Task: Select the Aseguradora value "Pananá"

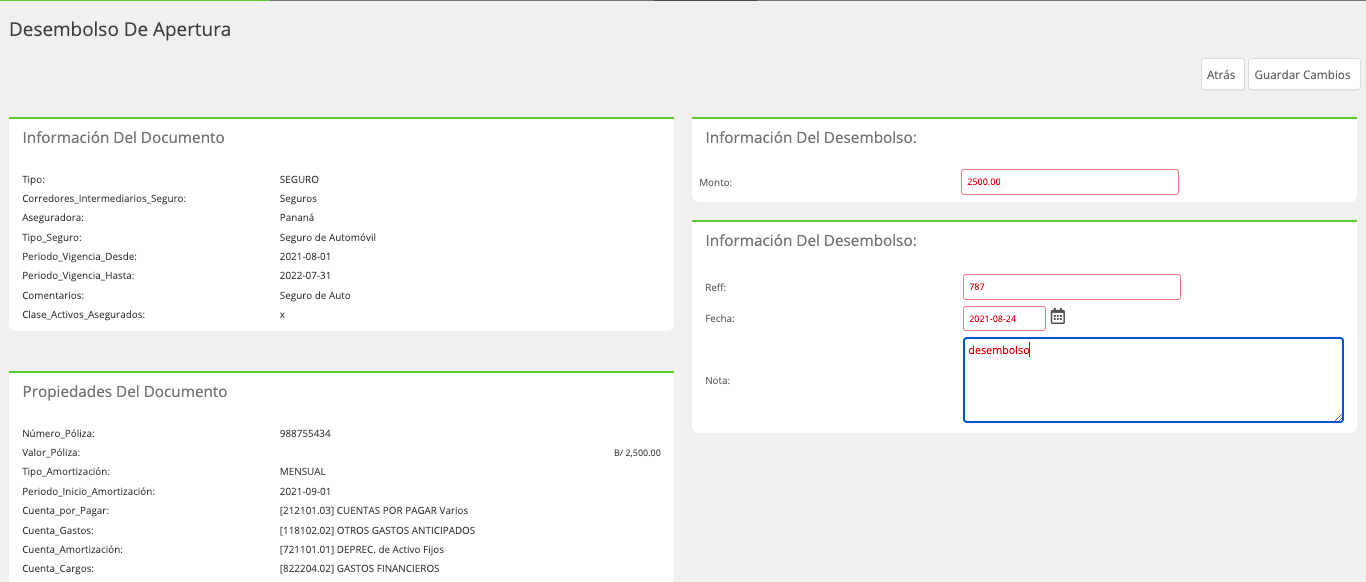Action: pyautogui.click(x=297, y=218)
